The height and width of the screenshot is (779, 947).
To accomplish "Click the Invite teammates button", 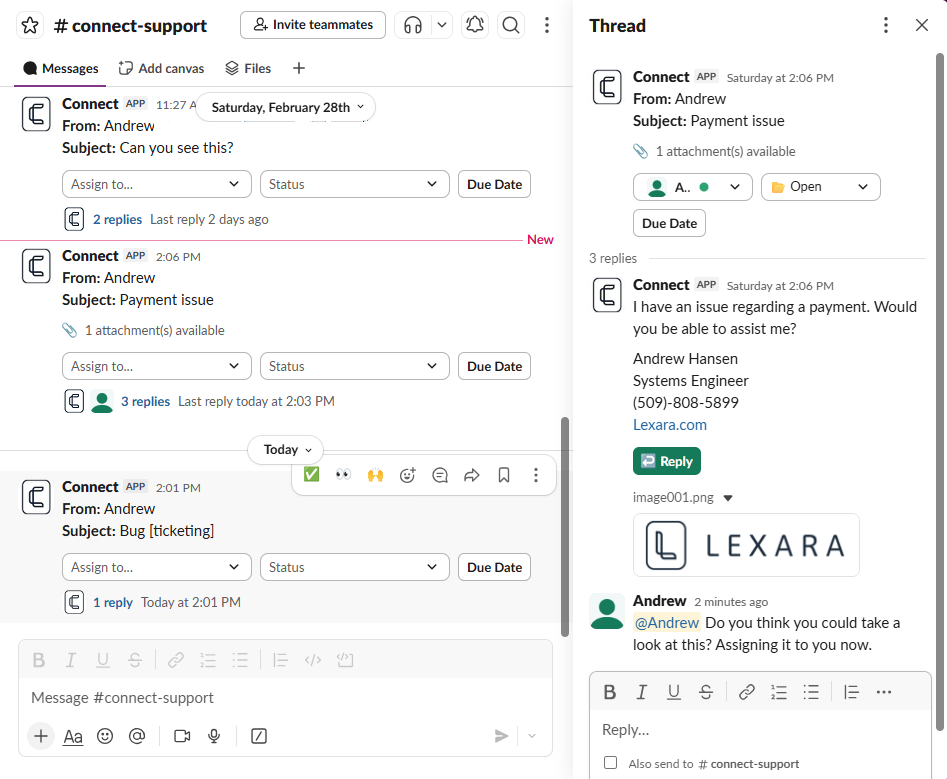I will point(312,25).
